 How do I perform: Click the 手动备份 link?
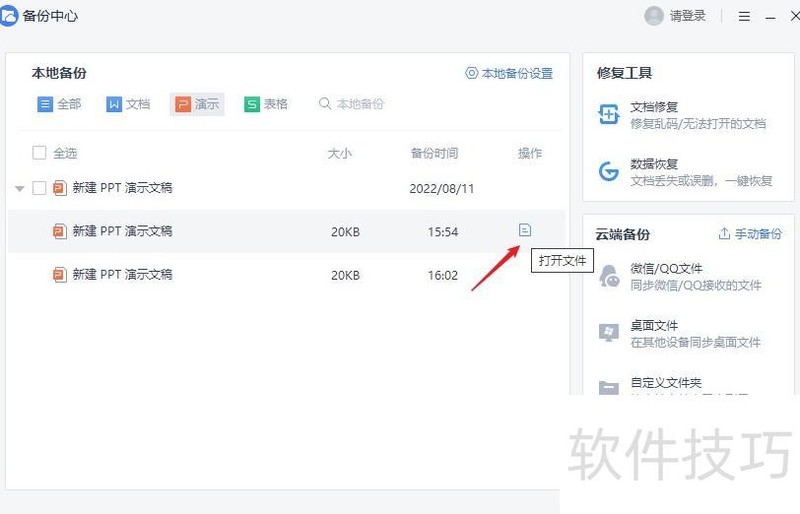point(758,234)
